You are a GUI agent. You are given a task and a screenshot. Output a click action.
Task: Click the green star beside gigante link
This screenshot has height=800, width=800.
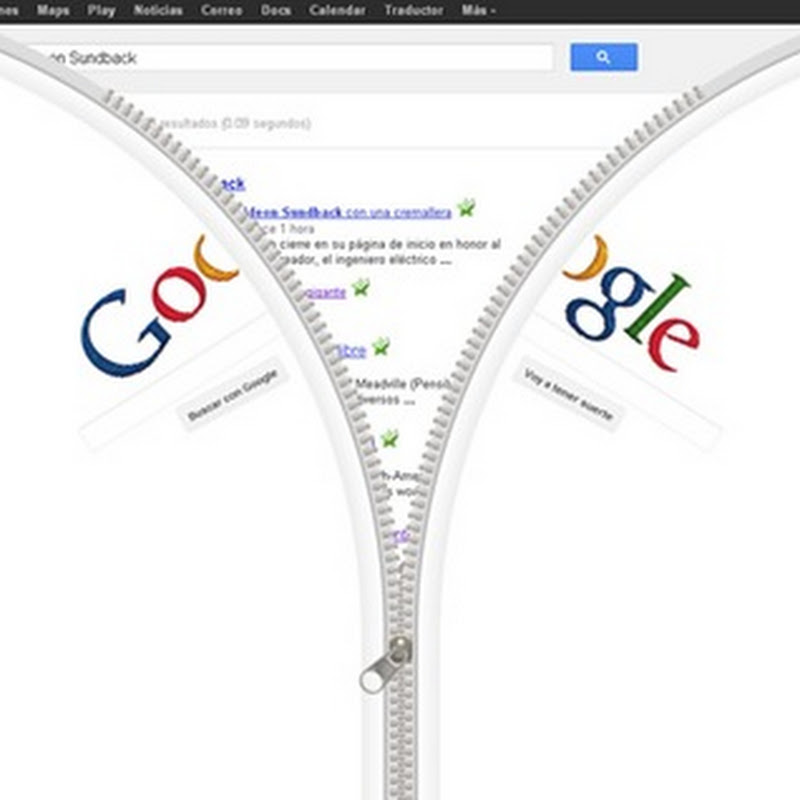click(361, 287)
